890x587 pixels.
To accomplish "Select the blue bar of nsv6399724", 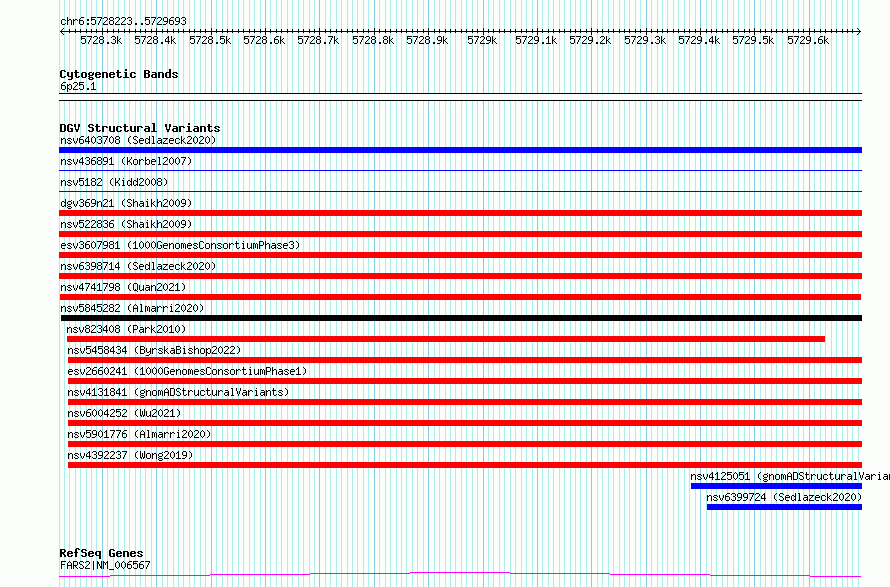I will (784, 507).
